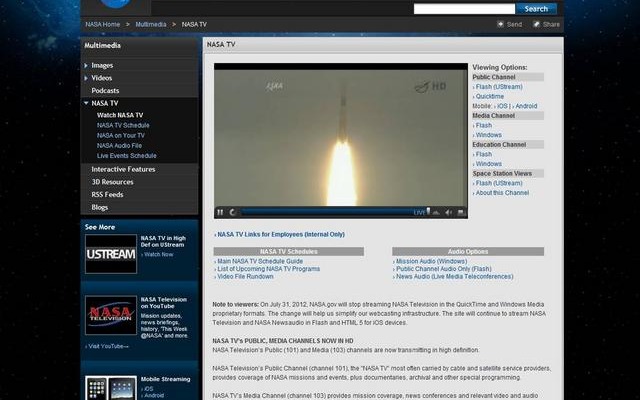Click the LIVE position handle in player

(428, 211)
